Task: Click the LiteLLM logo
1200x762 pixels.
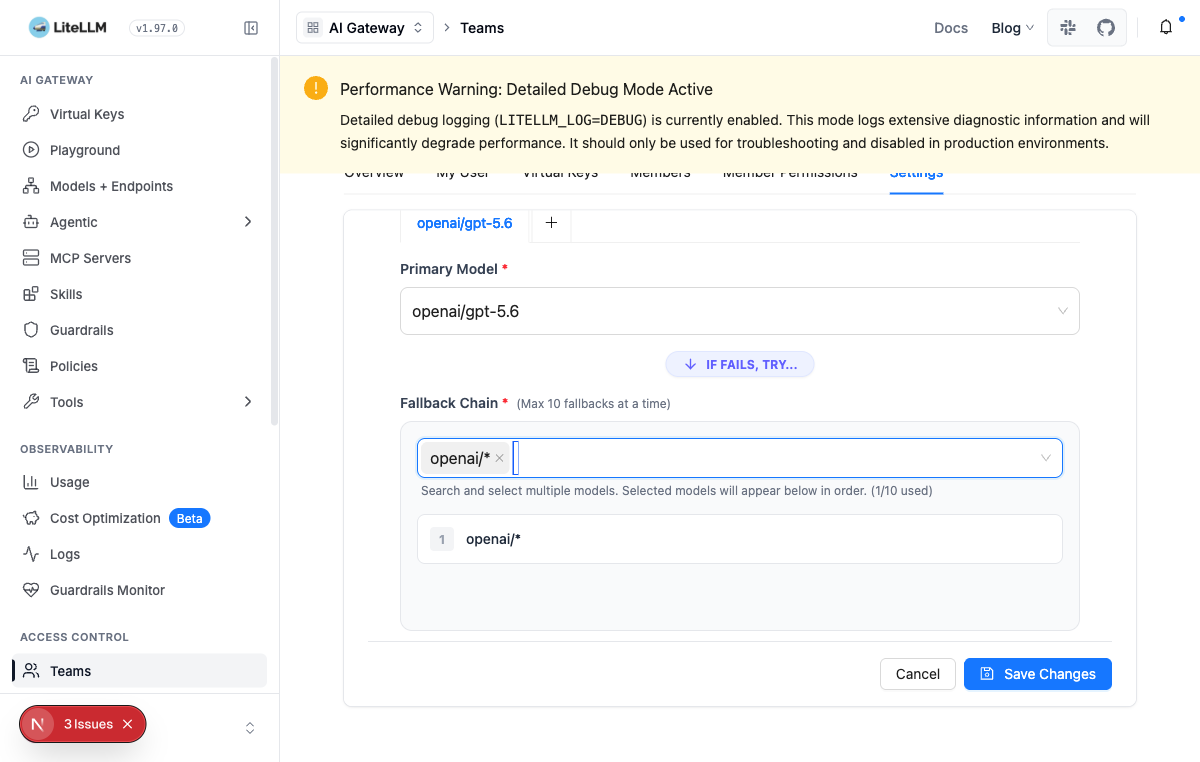Action: (x=67, y=28)
